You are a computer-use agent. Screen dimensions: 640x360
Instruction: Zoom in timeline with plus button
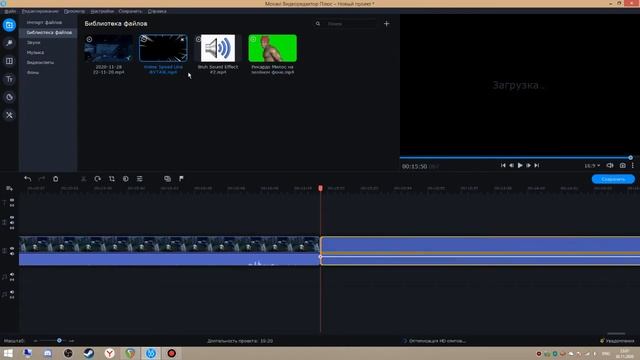(x=71, y=340)
